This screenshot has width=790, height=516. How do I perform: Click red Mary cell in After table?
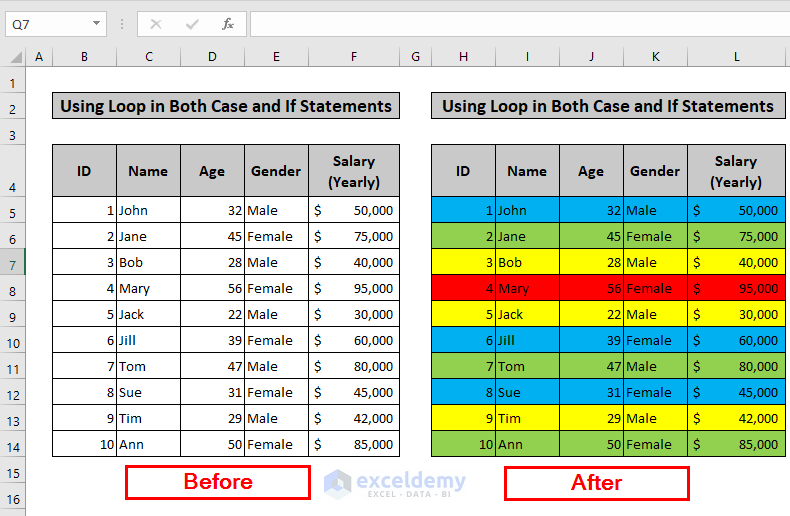527,288
